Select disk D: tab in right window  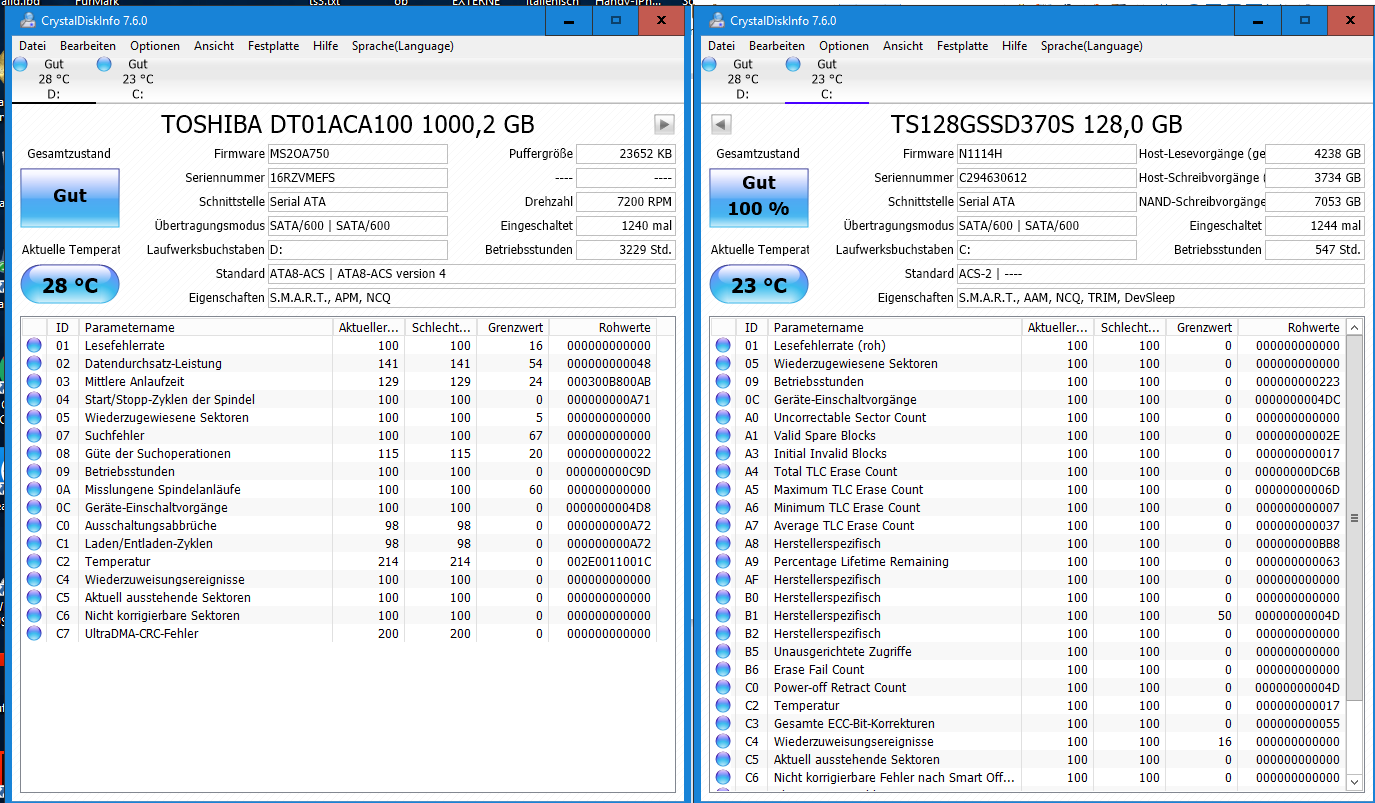pyautogui.click(x=742, y=79)
